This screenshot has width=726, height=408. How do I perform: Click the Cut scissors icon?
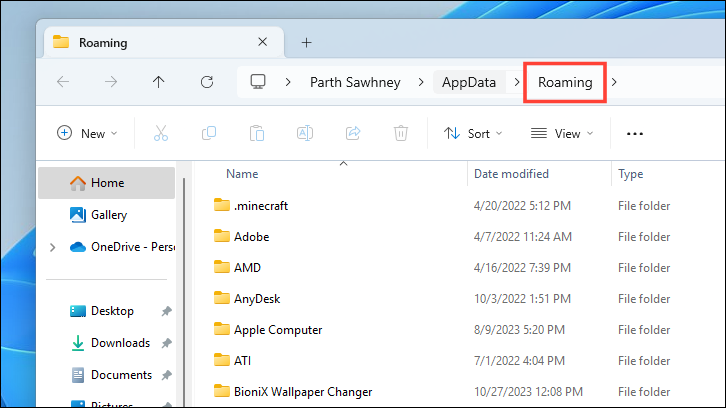tap(161, 133)
